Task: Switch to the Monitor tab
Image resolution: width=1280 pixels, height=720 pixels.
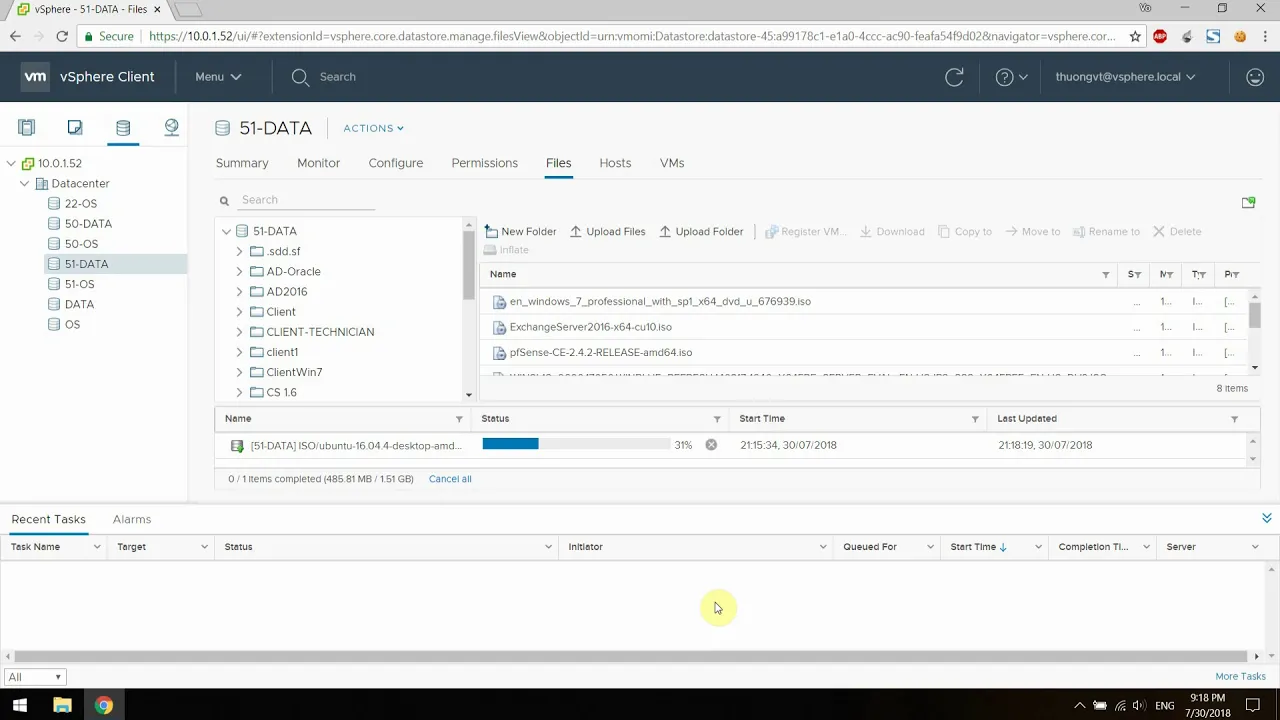Action: (x=318, y=163)
